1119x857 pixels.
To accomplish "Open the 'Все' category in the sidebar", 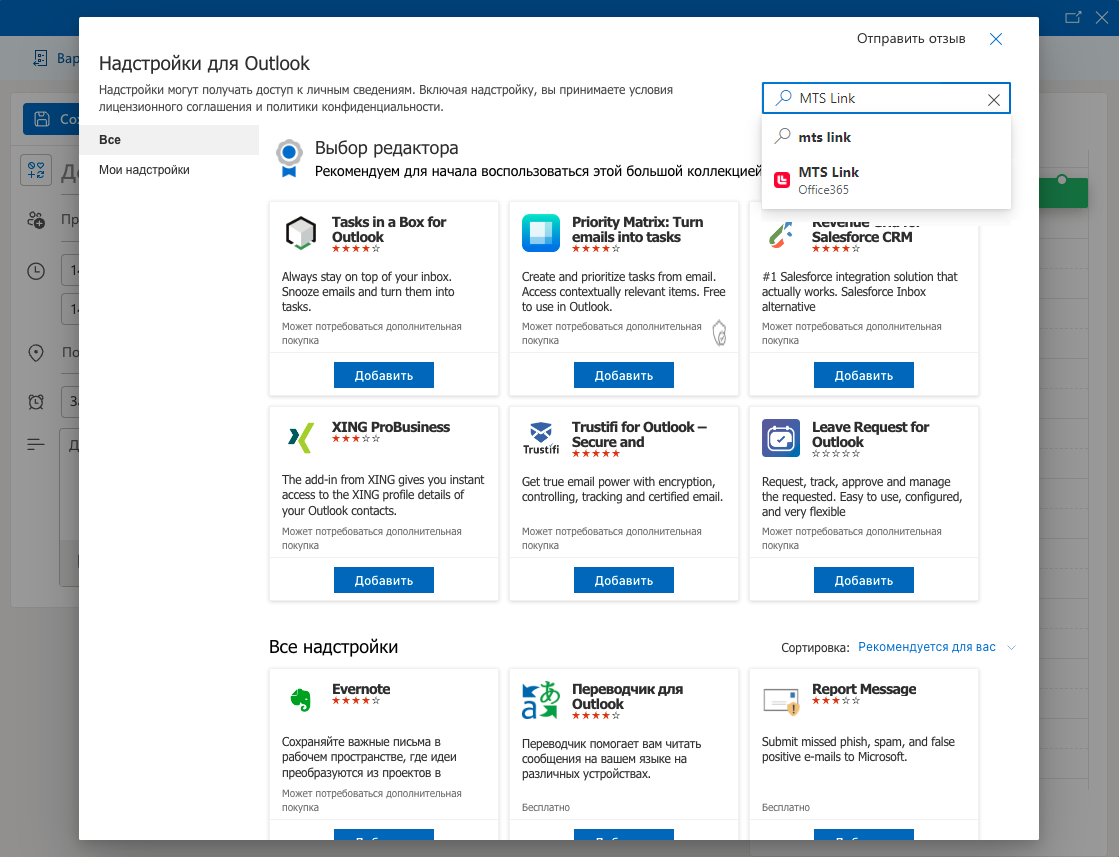I will coord(169,140).
